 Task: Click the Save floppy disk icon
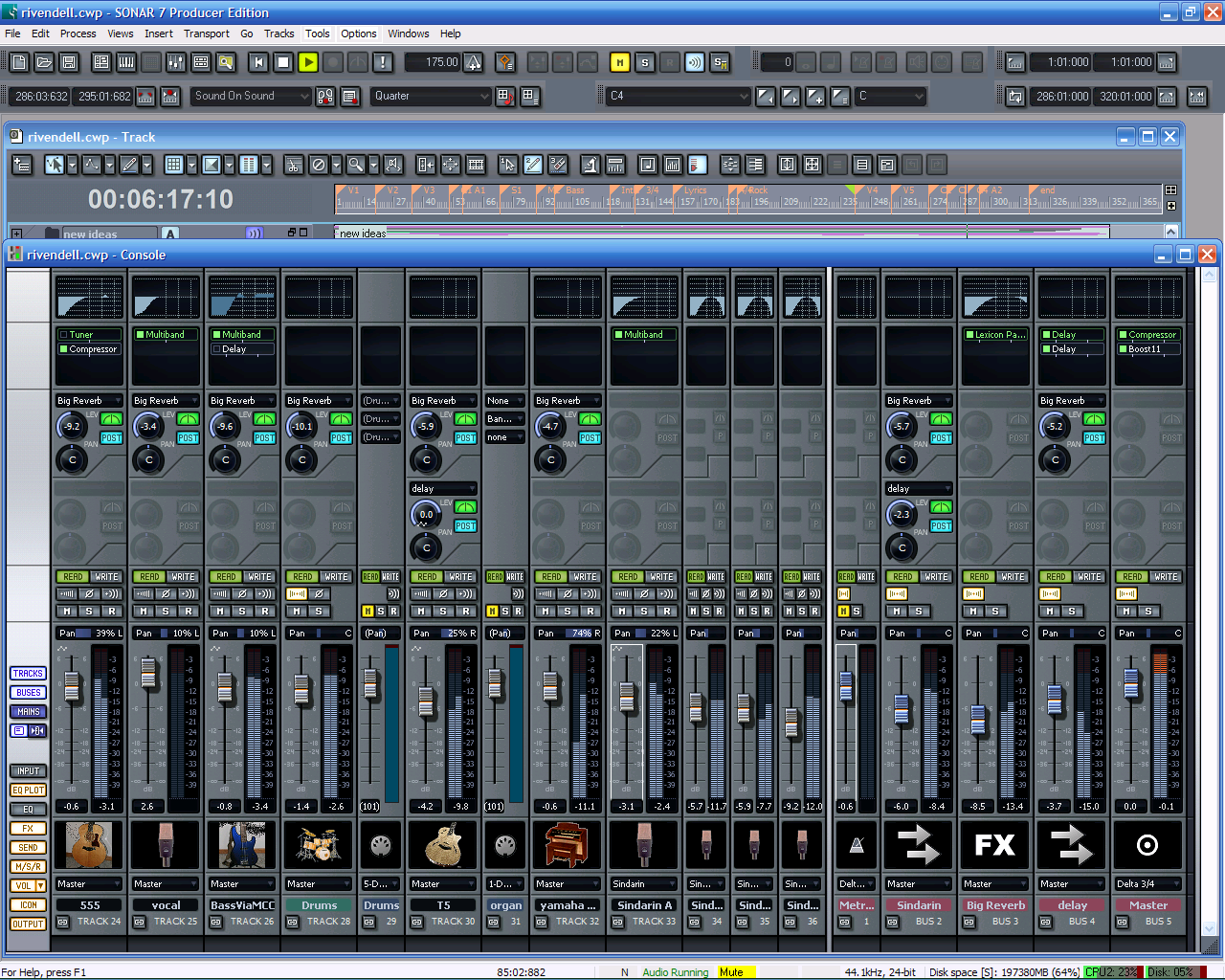coord(69,62)
